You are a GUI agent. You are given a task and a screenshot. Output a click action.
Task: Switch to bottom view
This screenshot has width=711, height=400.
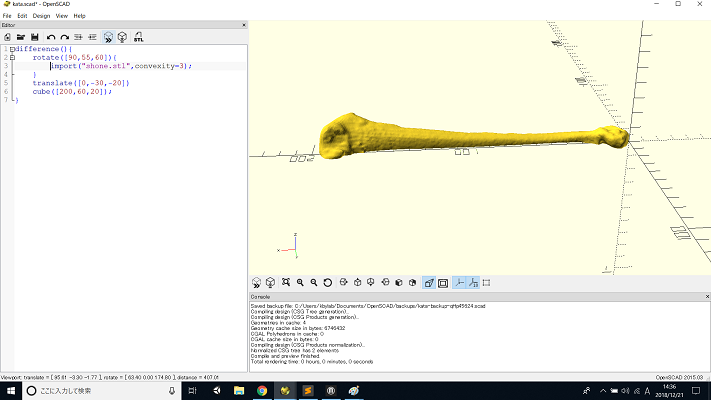pyautogui.click(x=371, y=283)
